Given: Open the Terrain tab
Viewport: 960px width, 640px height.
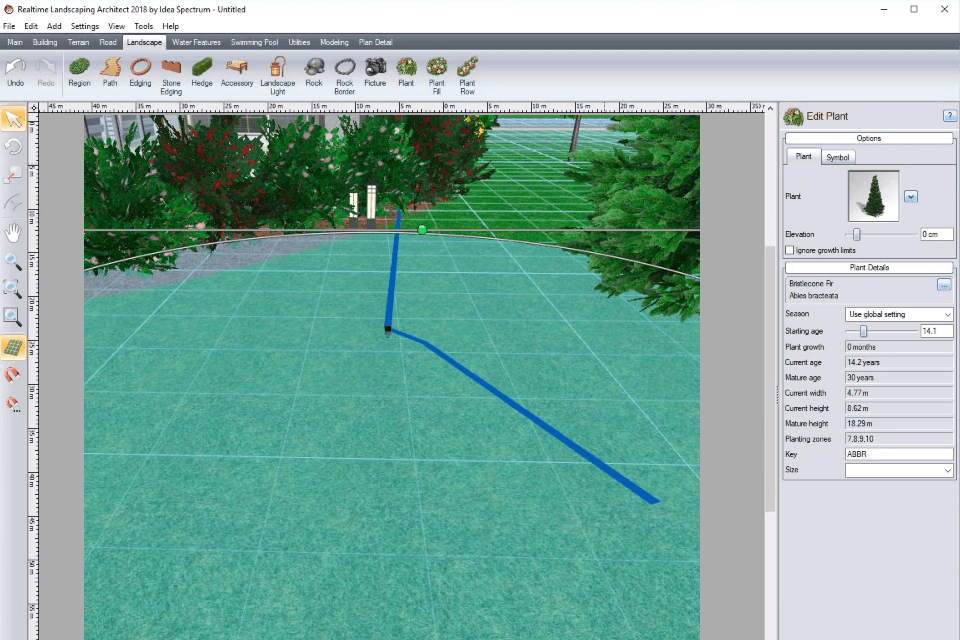Looking at the screenshot, I should 78,42.
